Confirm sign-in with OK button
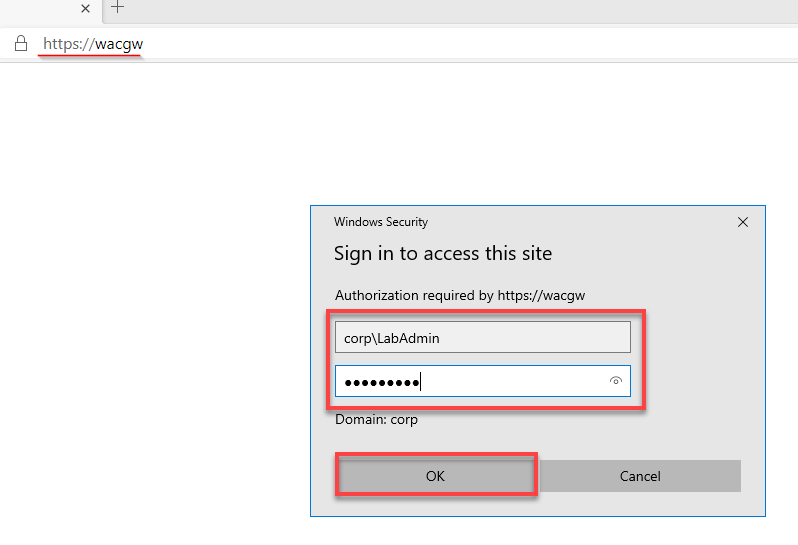The width and height of the screenshot is (798, 545). pos(436,476)
